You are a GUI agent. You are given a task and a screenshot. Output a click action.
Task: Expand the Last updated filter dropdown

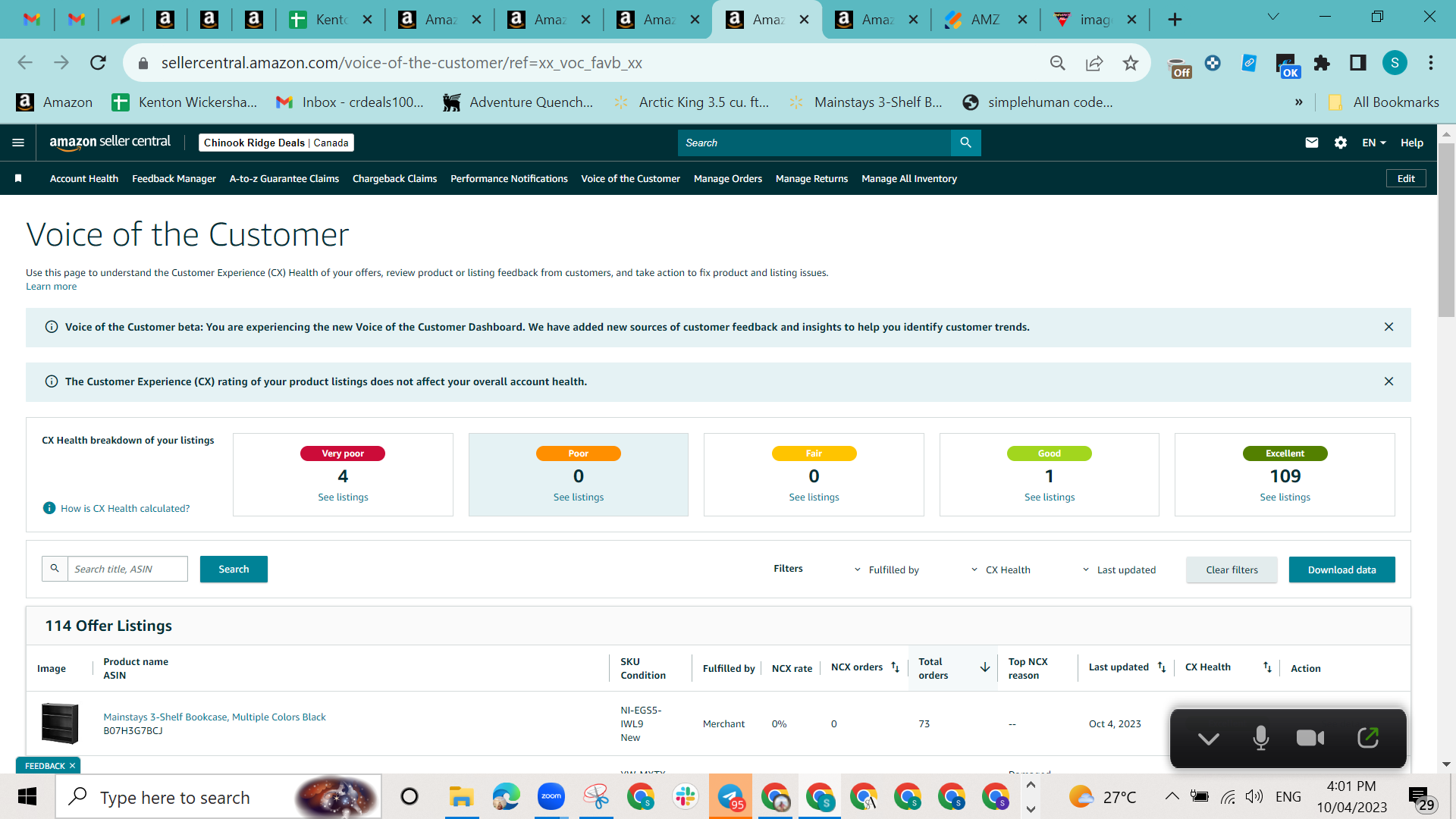(x=1119, y=570)
